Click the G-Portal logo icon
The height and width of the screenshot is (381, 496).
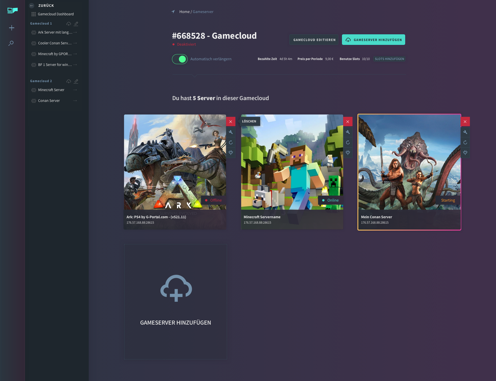pos(12,10)
